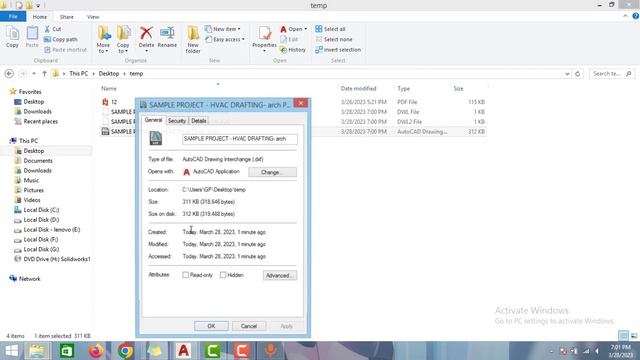Click the red Delete icon
The height and width of the screenshot is (360, 640).
click(x=146, y=33)
